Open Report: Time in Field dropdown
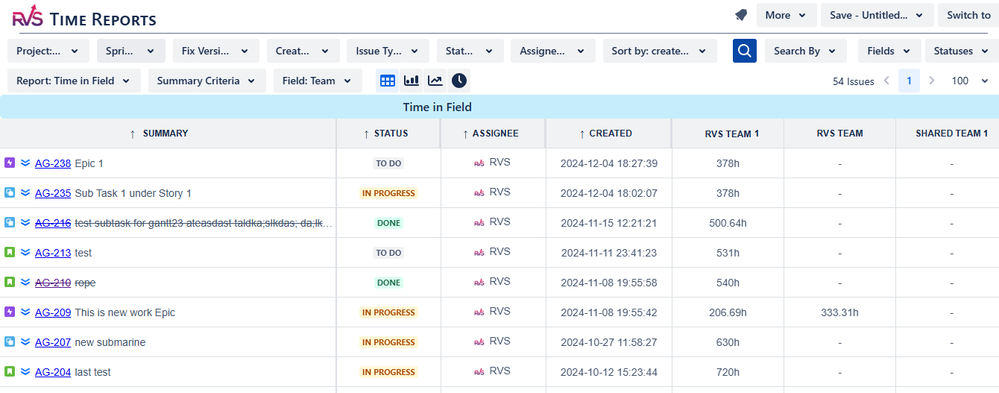Viewport: 999px width, 393px height. [74, 81]
